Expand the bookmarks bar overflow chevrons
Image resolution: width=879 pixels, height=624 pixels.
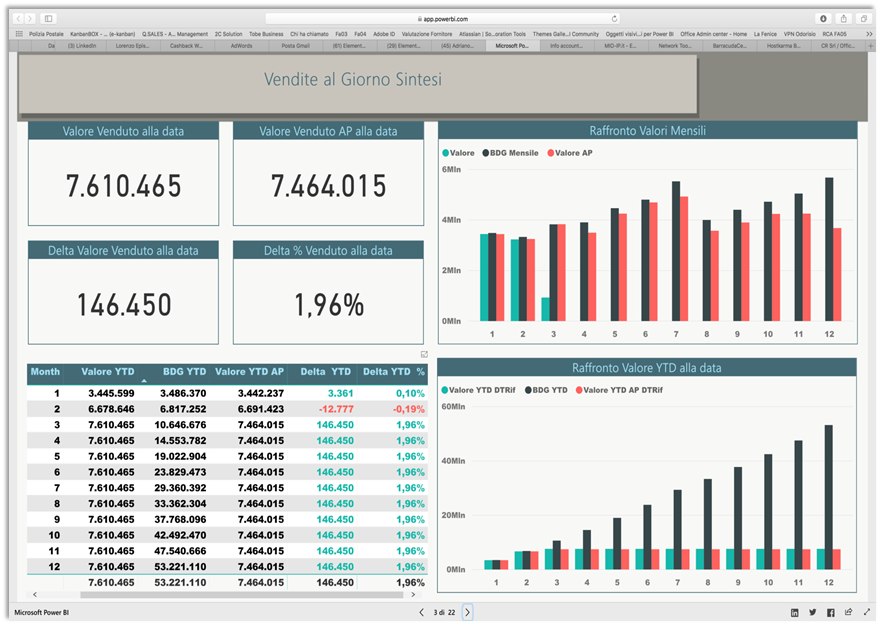point(869,34)
